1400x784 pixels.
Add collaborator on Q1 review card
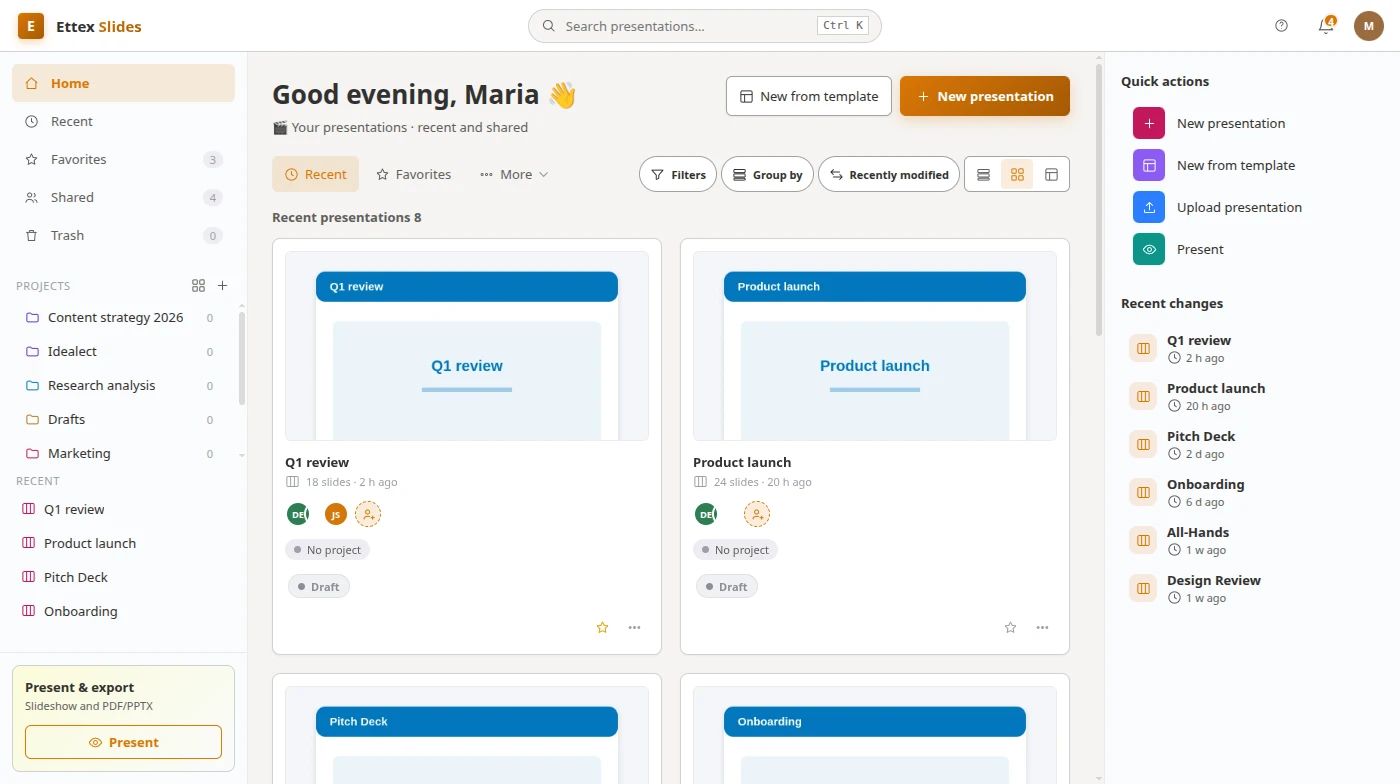(368, 514)
